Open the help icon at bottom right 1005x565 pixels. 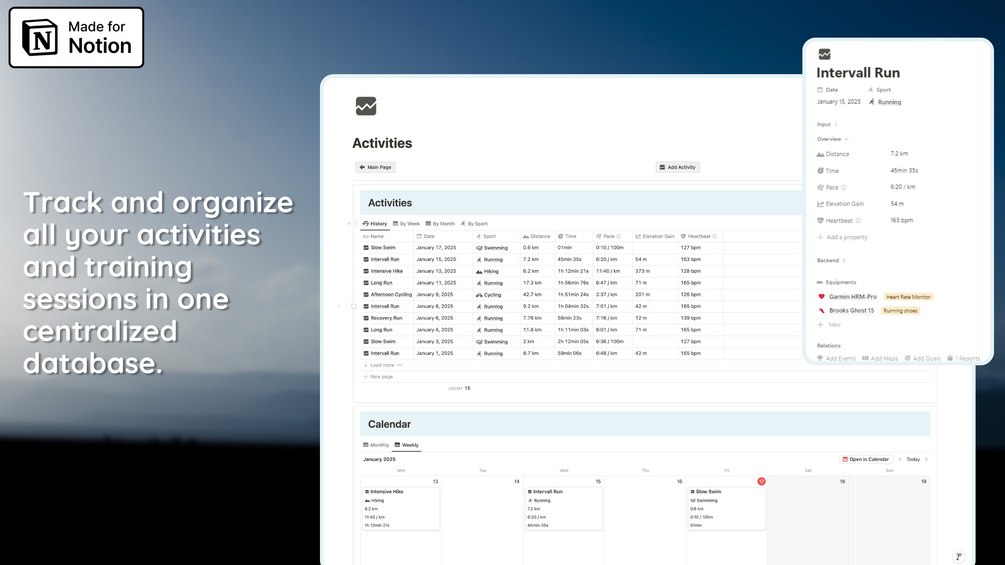pyautogui.click(x=959, y=557)
